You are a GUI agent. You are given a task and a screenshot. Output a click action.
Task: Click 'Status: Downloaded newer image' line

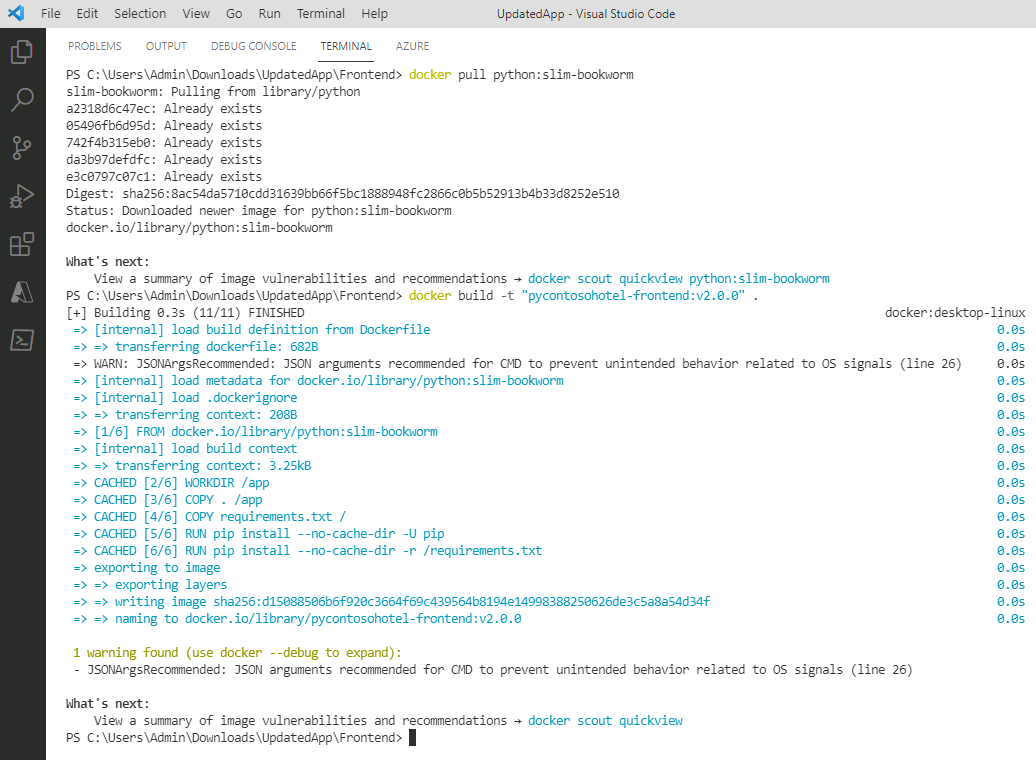click(258, 211)
